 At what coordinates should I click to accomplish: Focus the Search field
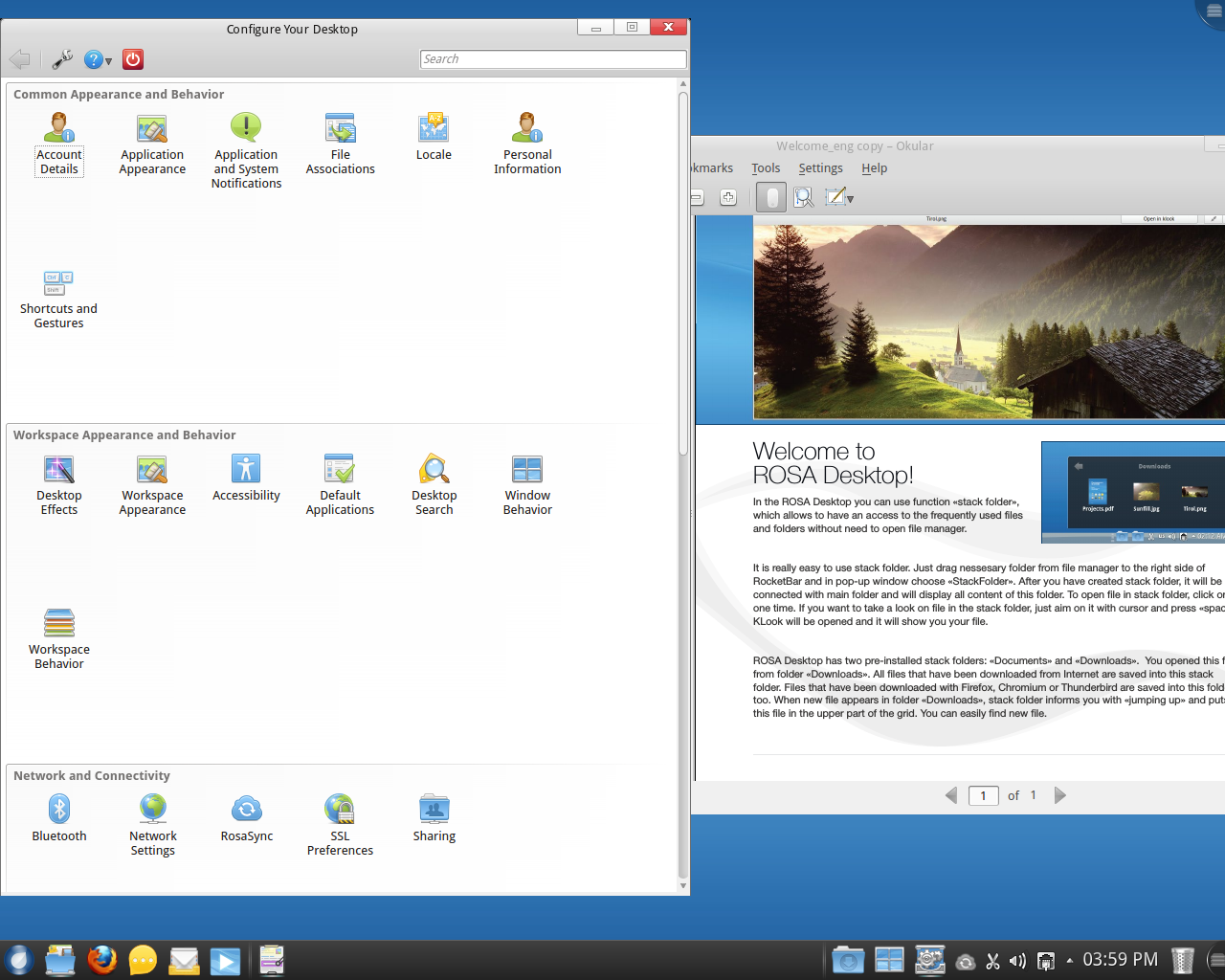(553, 59)
